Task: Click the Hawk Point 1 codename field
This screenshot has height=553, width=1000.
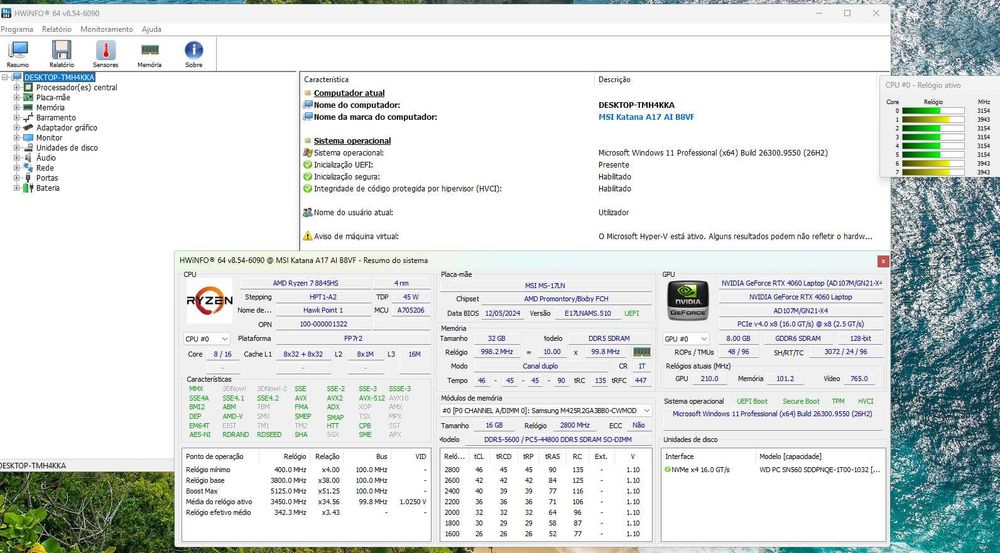Action: point(323,311)
